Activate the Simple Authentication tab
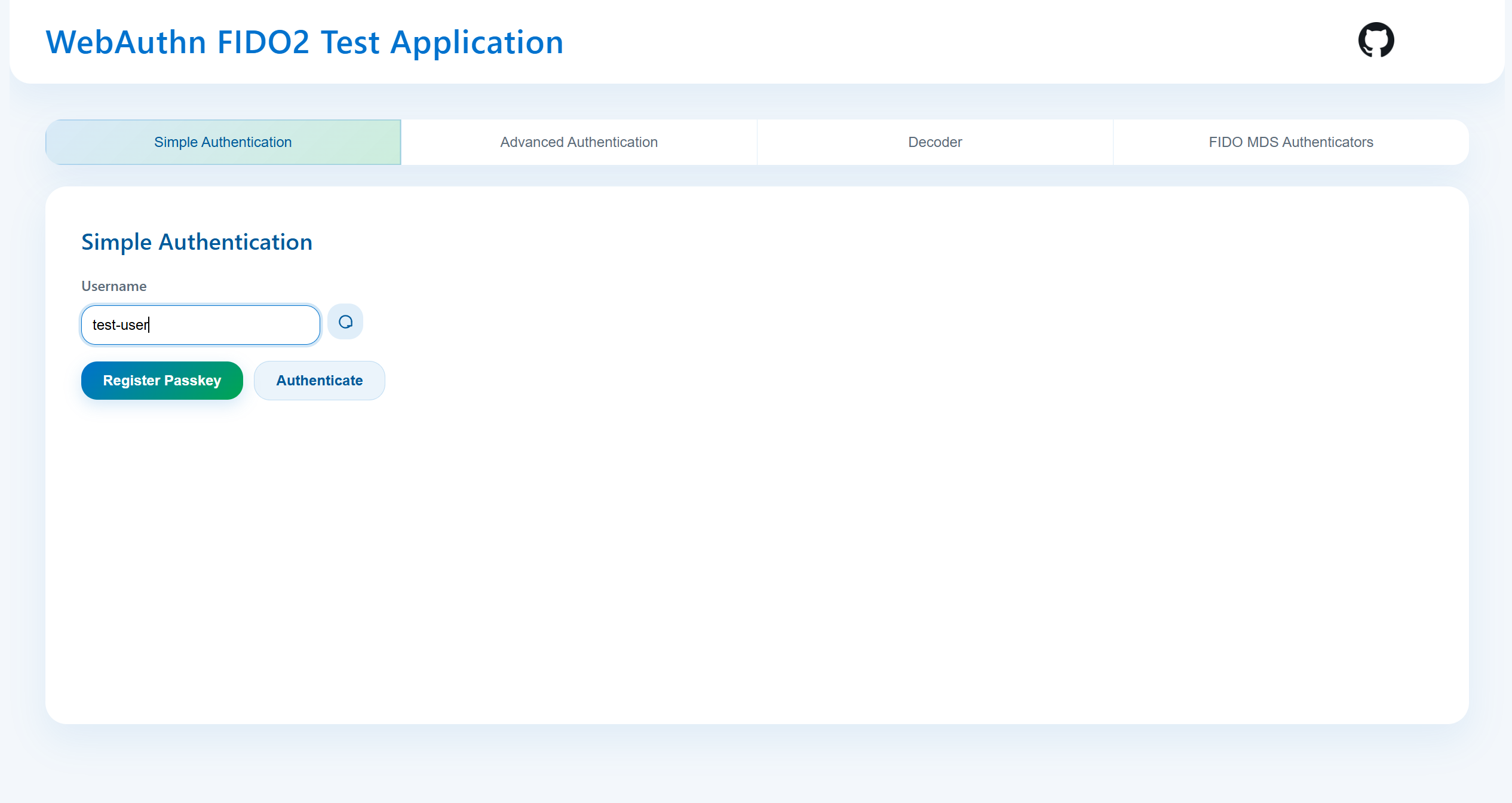The width and height of the screenshot is (1512, 803). tap(223, 142)
